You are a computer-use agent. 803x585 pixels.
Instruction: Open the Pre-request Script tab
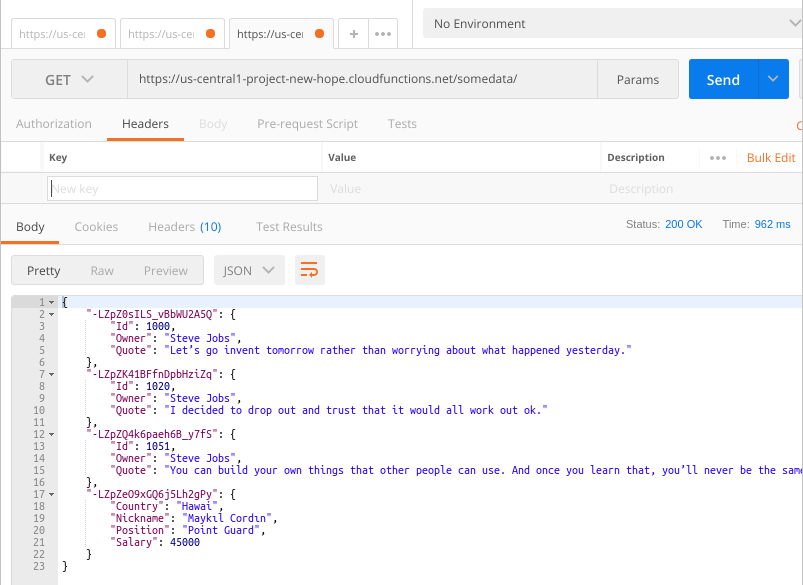pos(307,124)
